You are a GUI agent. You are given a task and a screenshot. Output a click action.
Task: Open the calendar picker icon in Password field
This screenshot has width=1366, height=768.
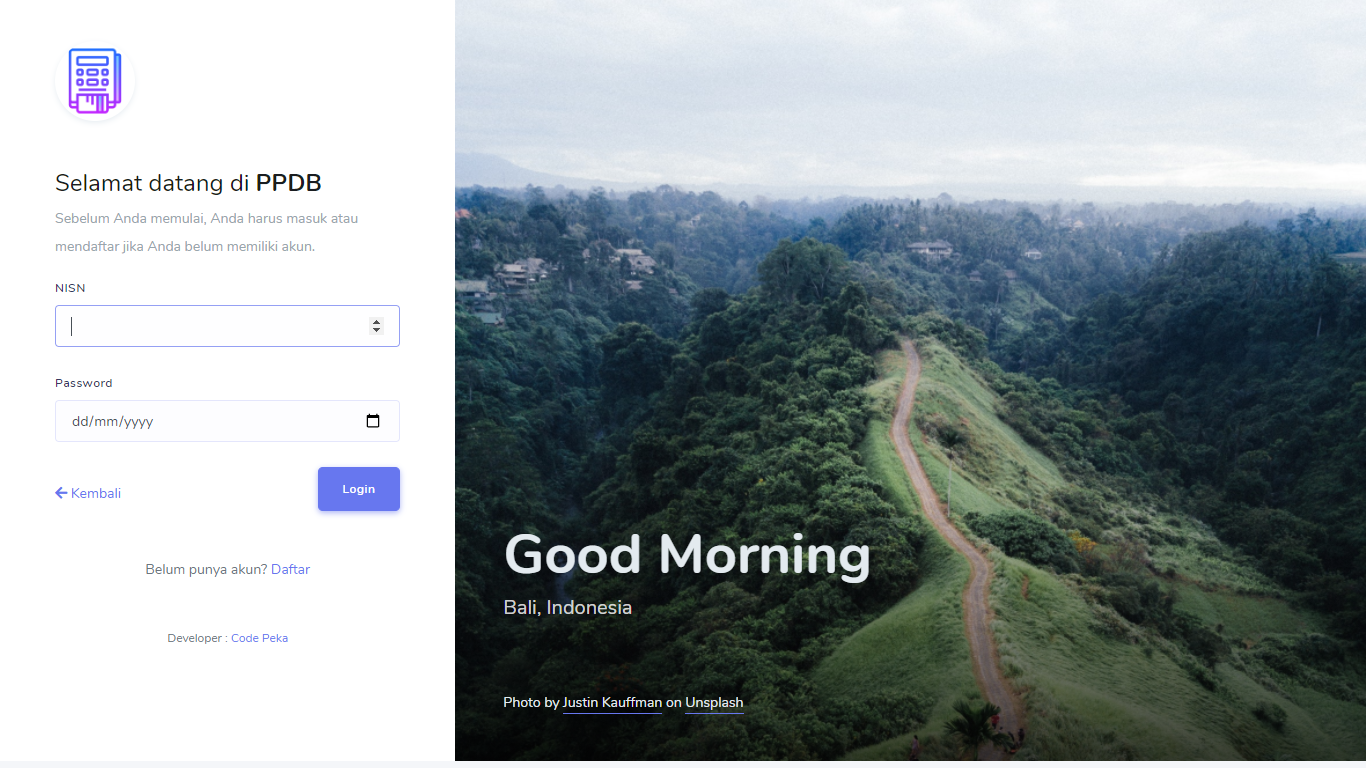pos(373,421)
